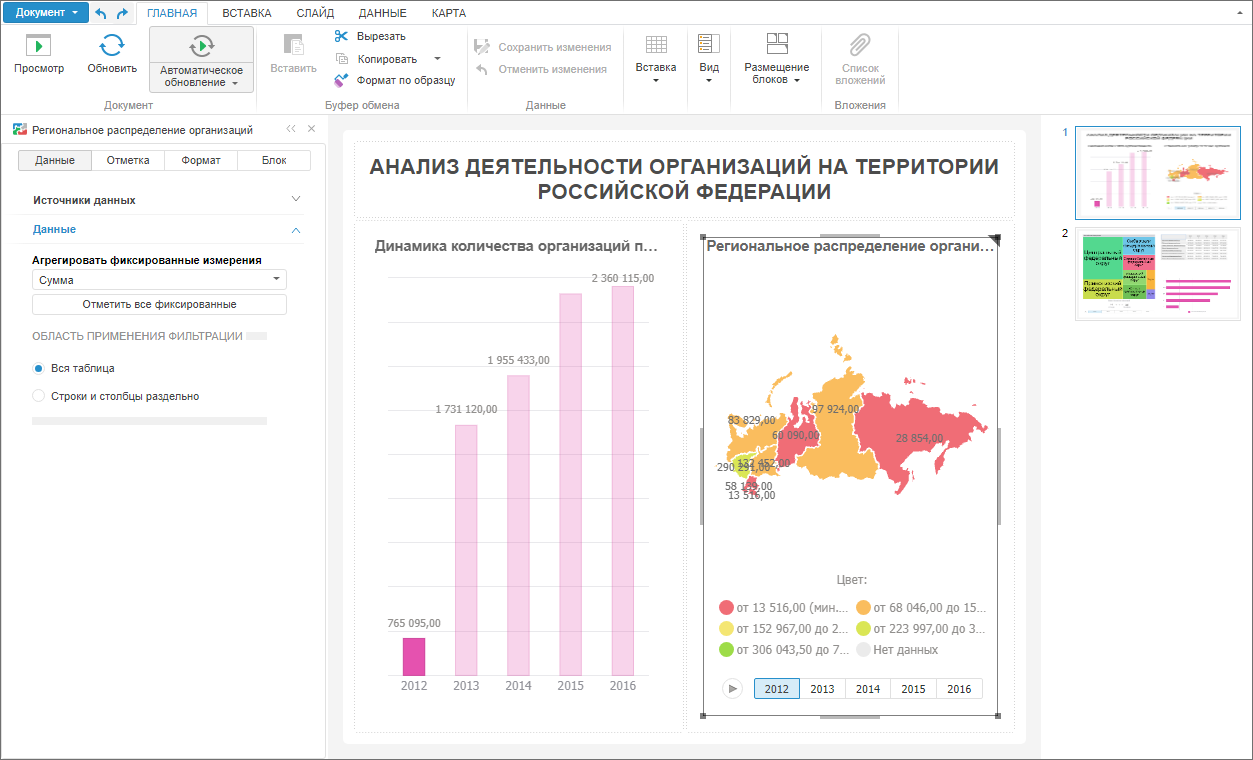Image resolution: width=1253 pixels, height=760 pixels.
Task: Open the Сумма aggregation dropdown
Action: 159,281
